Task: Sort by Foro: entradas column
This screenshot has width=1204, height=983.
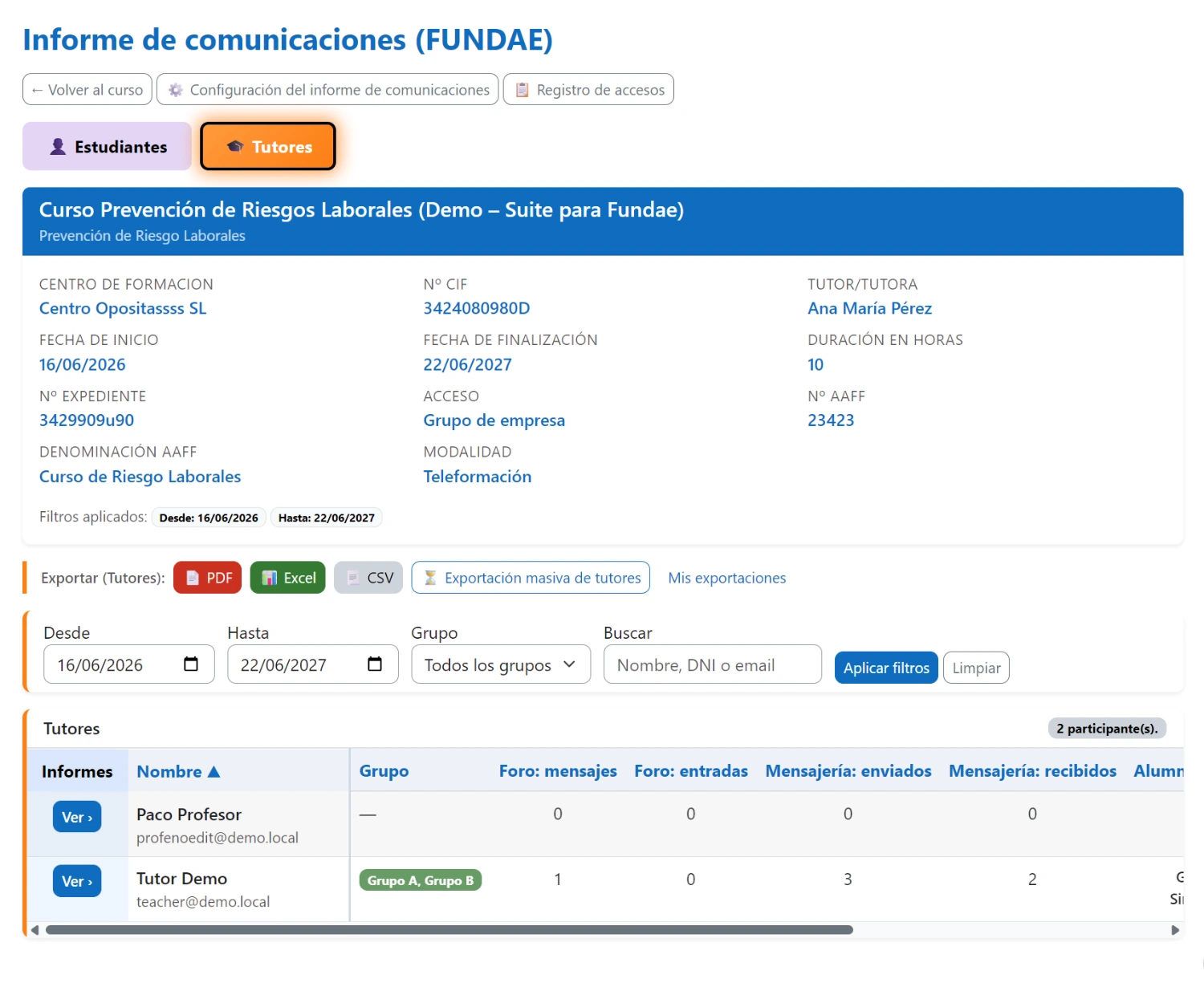Action: (691, 771)
